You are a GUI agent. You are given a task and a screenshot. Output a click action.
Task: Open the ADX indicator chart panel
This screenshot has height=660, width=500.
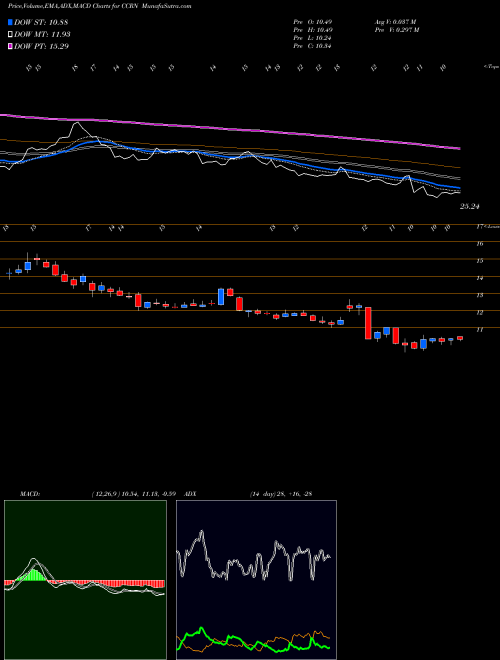256,580
